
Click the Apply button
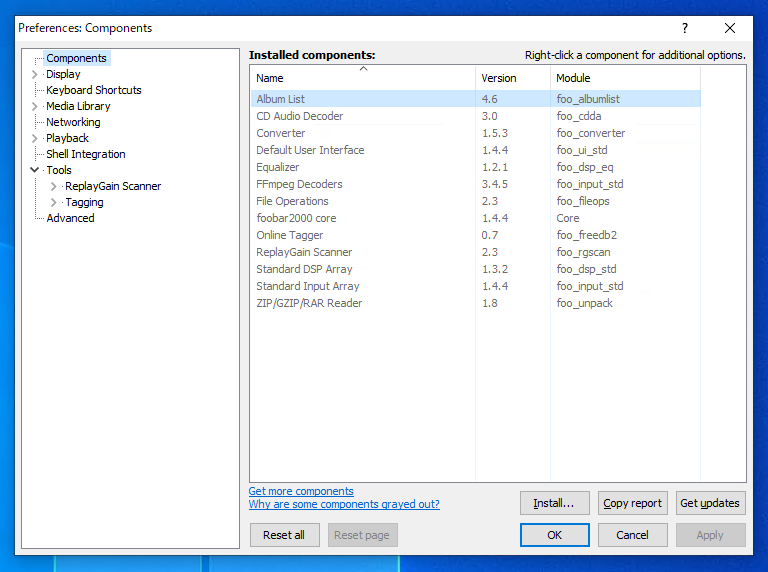pos(710,535)
